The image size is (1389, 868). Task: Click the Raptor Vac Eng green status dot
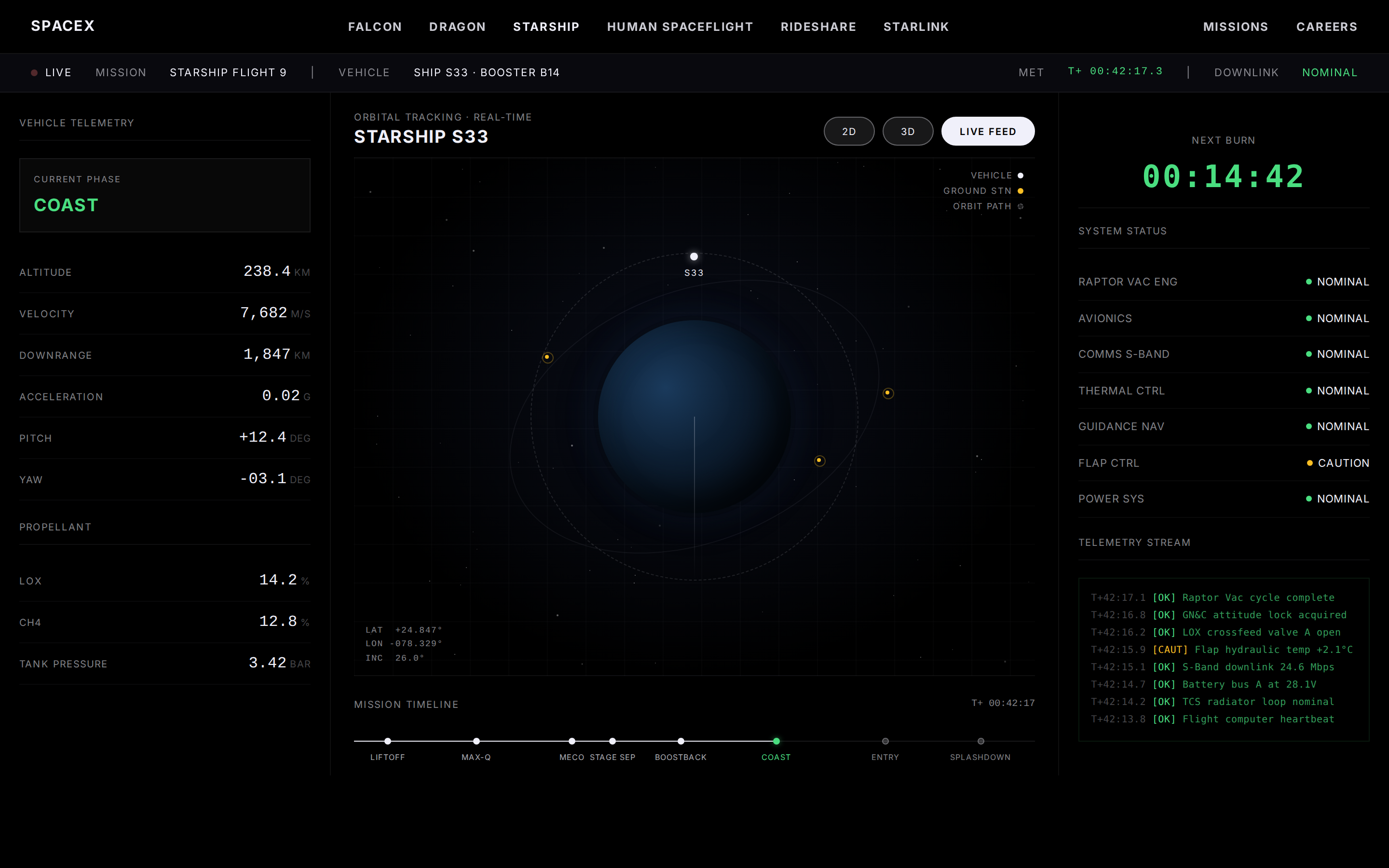(x=1308, y=282)
